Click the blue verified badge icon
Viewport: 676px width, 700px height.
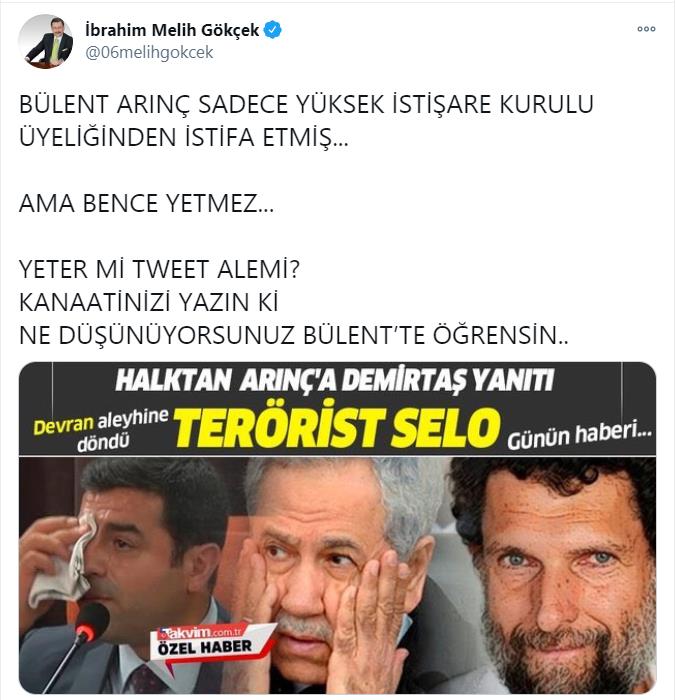(x=273, y=30)
